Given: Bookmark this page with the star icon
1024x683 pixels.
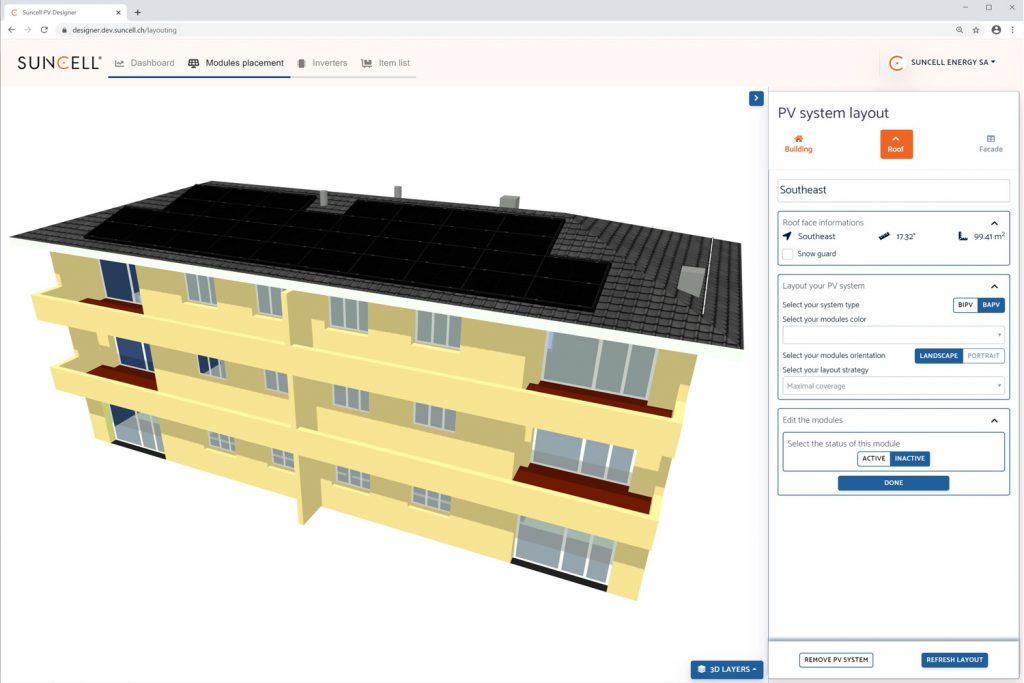Looking at the screenshot, I should (976, 30).
